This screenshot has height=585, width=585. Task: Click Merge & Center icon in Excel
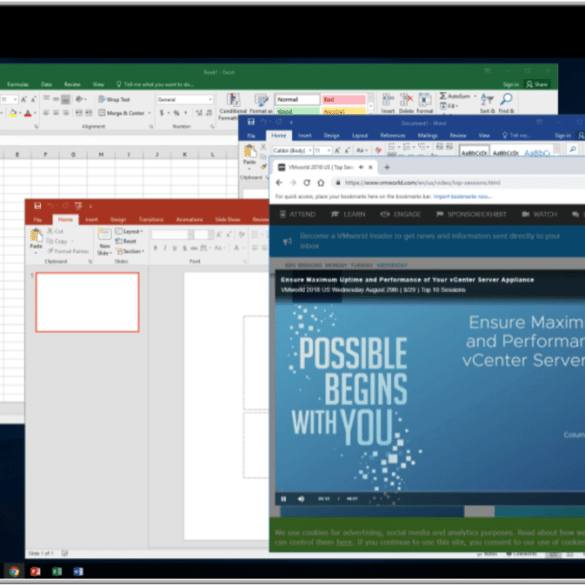pyautogui.click(x=102, y=113)
